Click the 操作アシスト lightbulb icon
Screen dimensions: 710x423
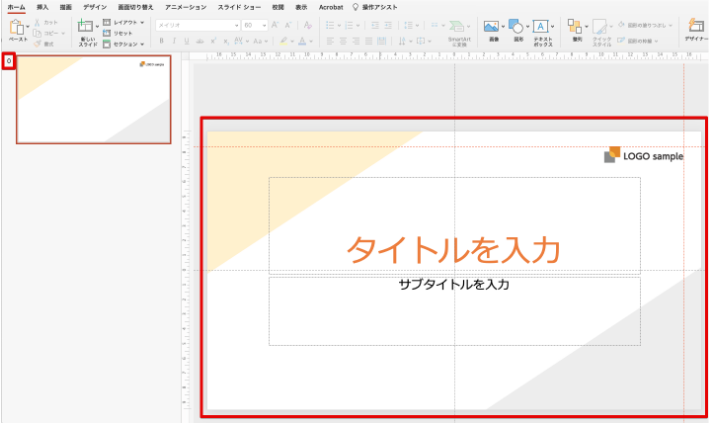pyautogui.click(x=353, y=7)
